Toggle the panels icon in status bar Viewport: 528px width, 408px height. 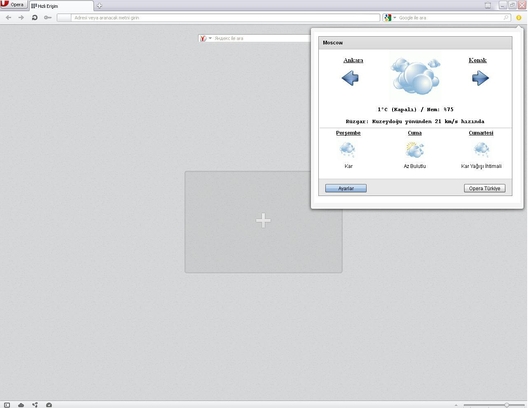pyautogui.click(x=7, y=405)
